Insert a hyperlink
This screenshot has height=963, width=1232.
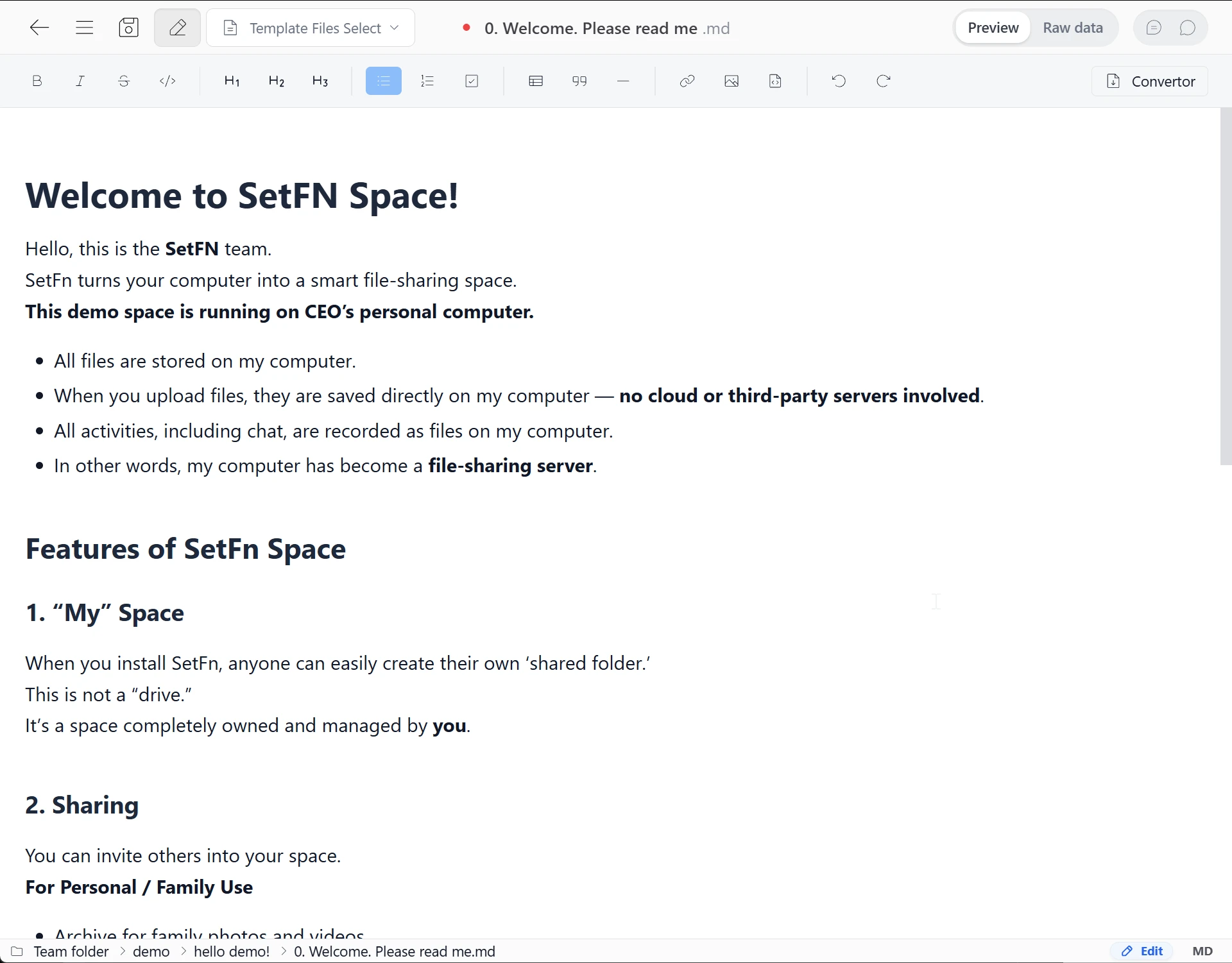click(x=687, y=81)
